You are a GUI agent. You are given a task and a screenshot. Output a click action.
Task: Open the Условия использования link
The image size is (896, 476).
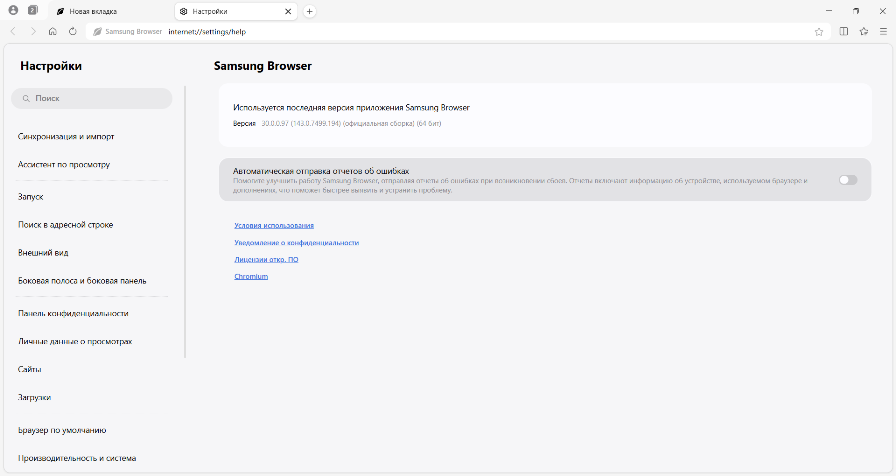[274, 226]
